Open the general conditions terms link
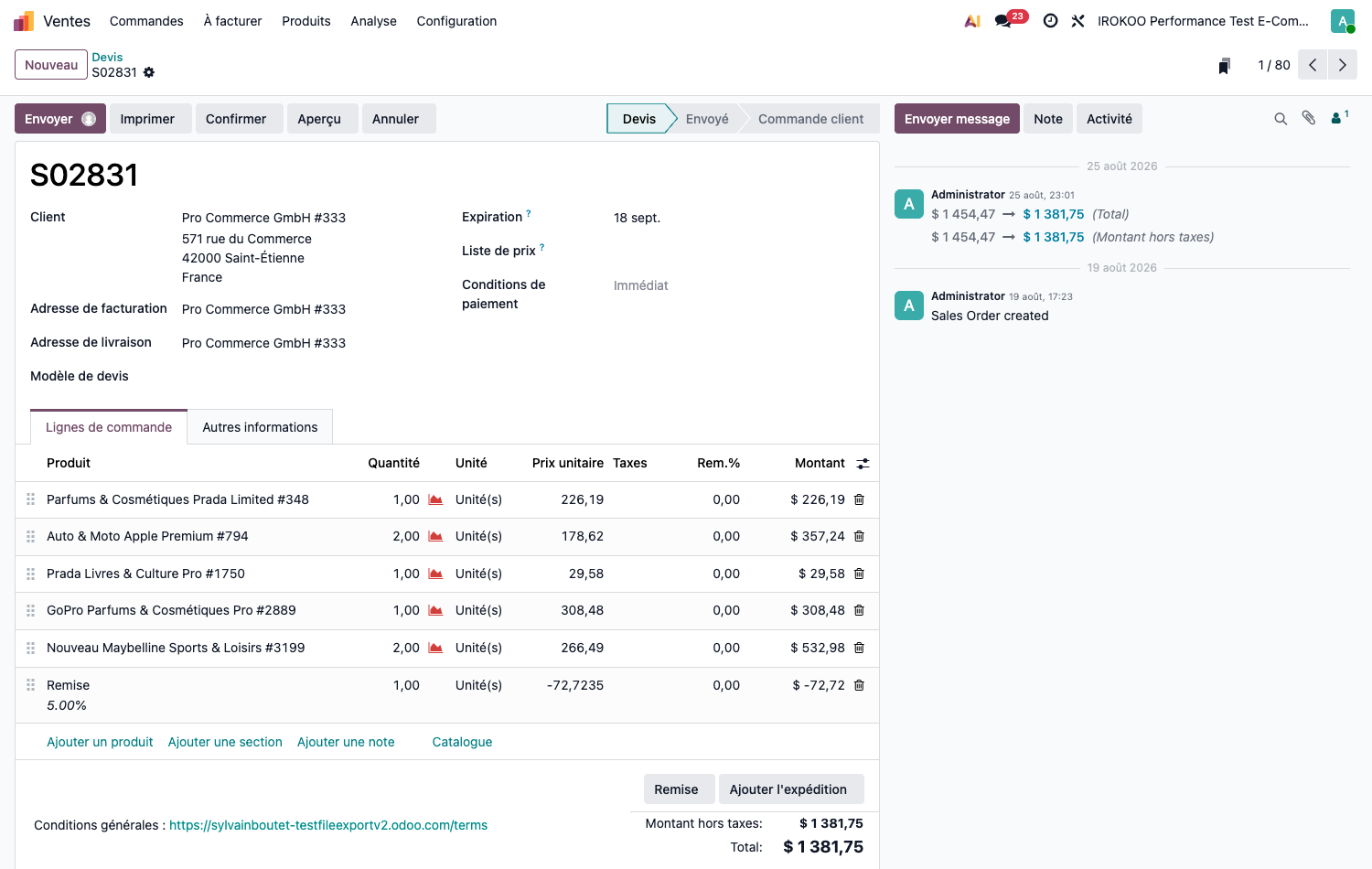The image size is (1372, 869). (x=328, y=825)
